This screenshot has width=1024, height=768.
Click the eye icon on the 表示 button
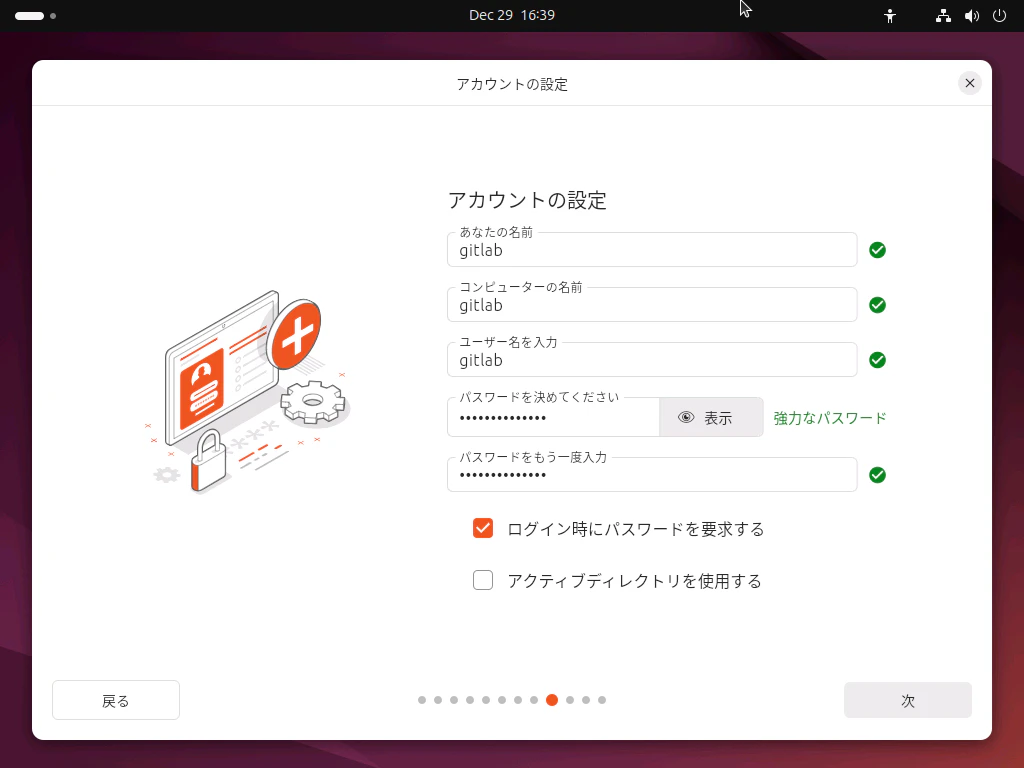[686, 417]
